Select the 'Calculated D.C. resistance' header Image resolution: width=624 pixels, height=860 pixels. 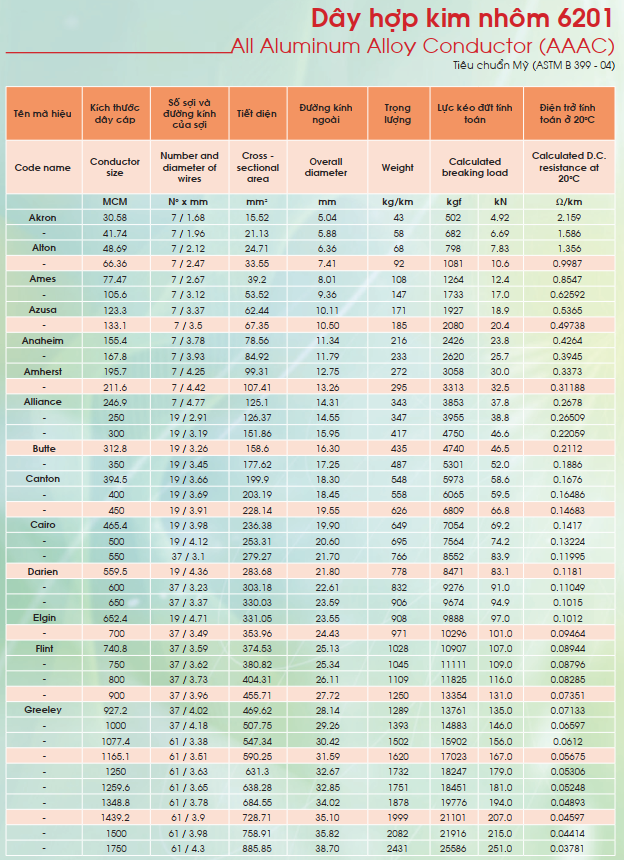tap(569, 167)
